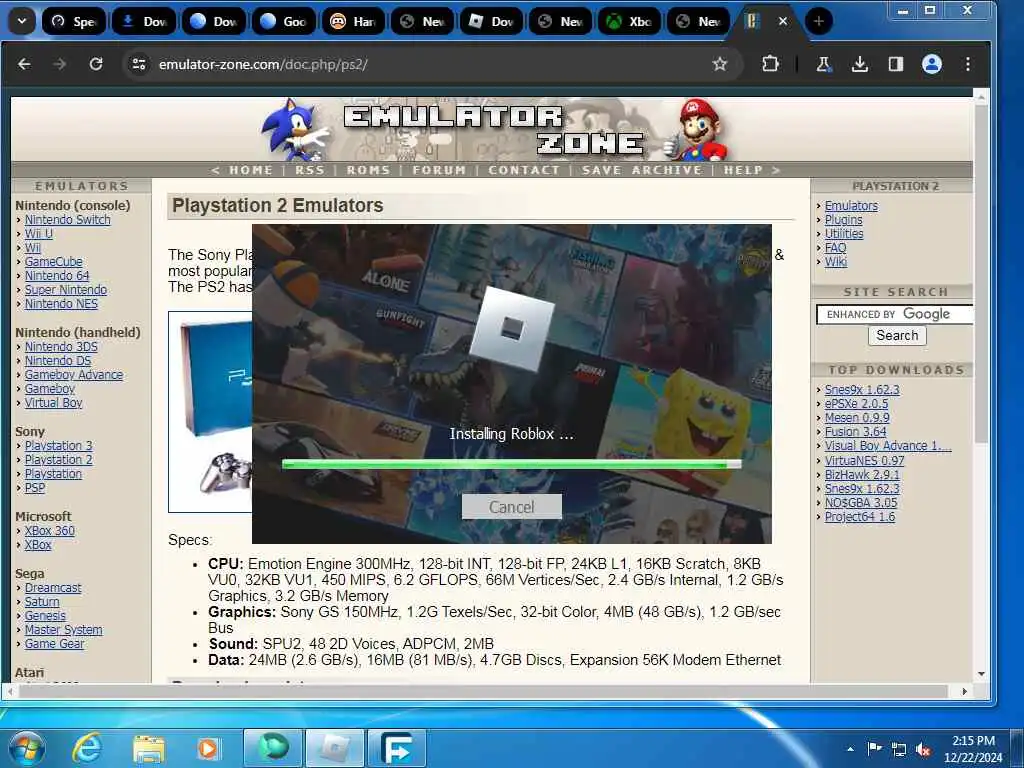
Task: Click the horizontal scrollbar right arrow
Action: [965, 691]
